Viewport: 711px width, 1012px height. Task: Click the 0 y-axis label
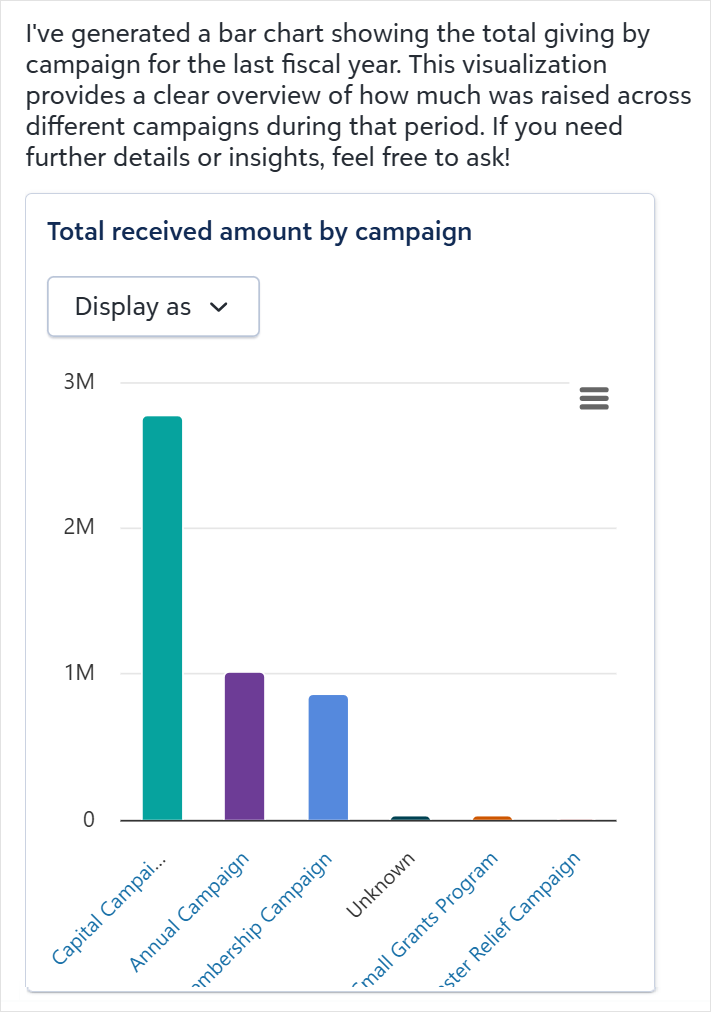pos(88,820)
